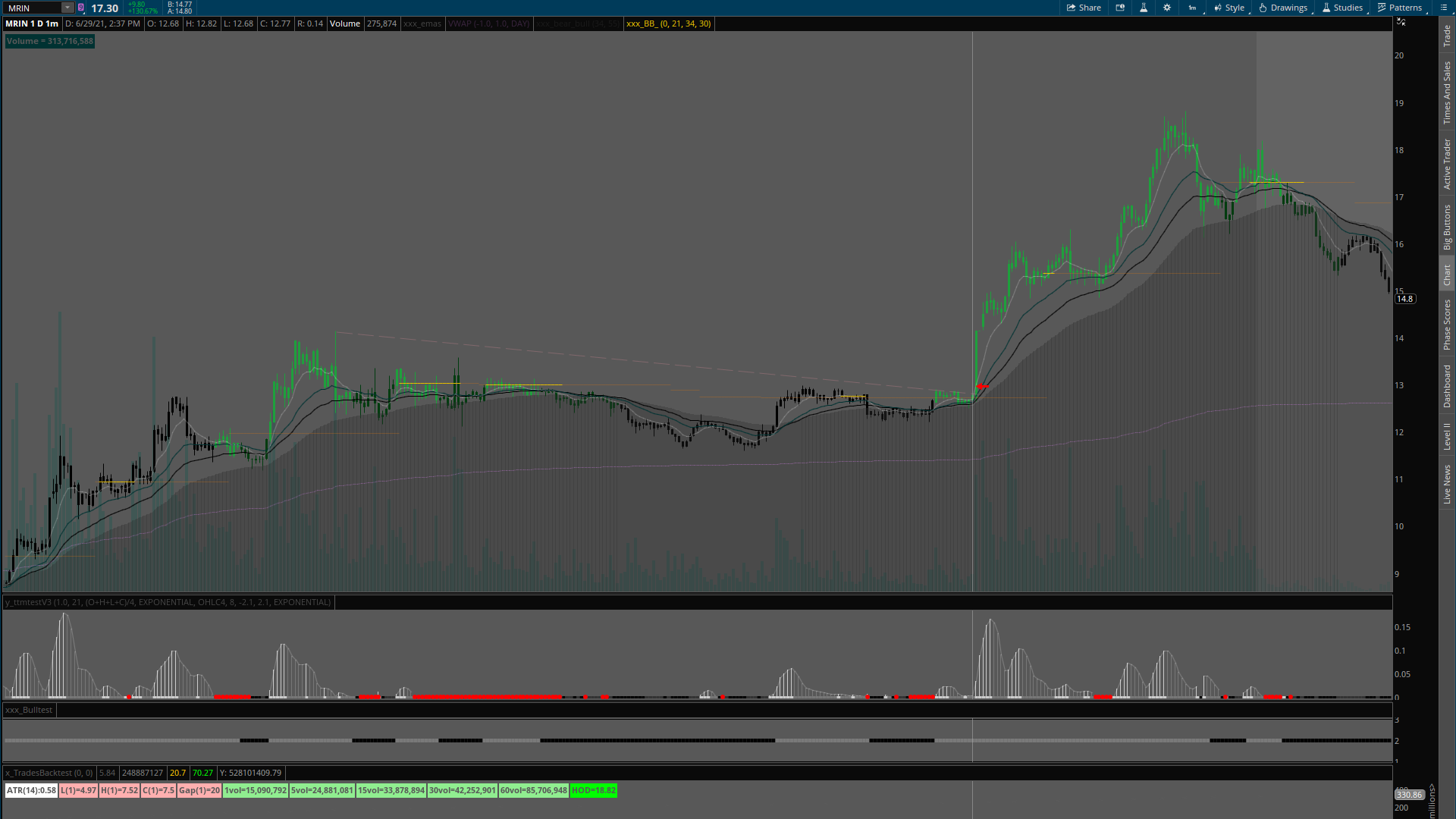
Task: Open the Drawings tools menu
Action: [x=1283, y=8]
